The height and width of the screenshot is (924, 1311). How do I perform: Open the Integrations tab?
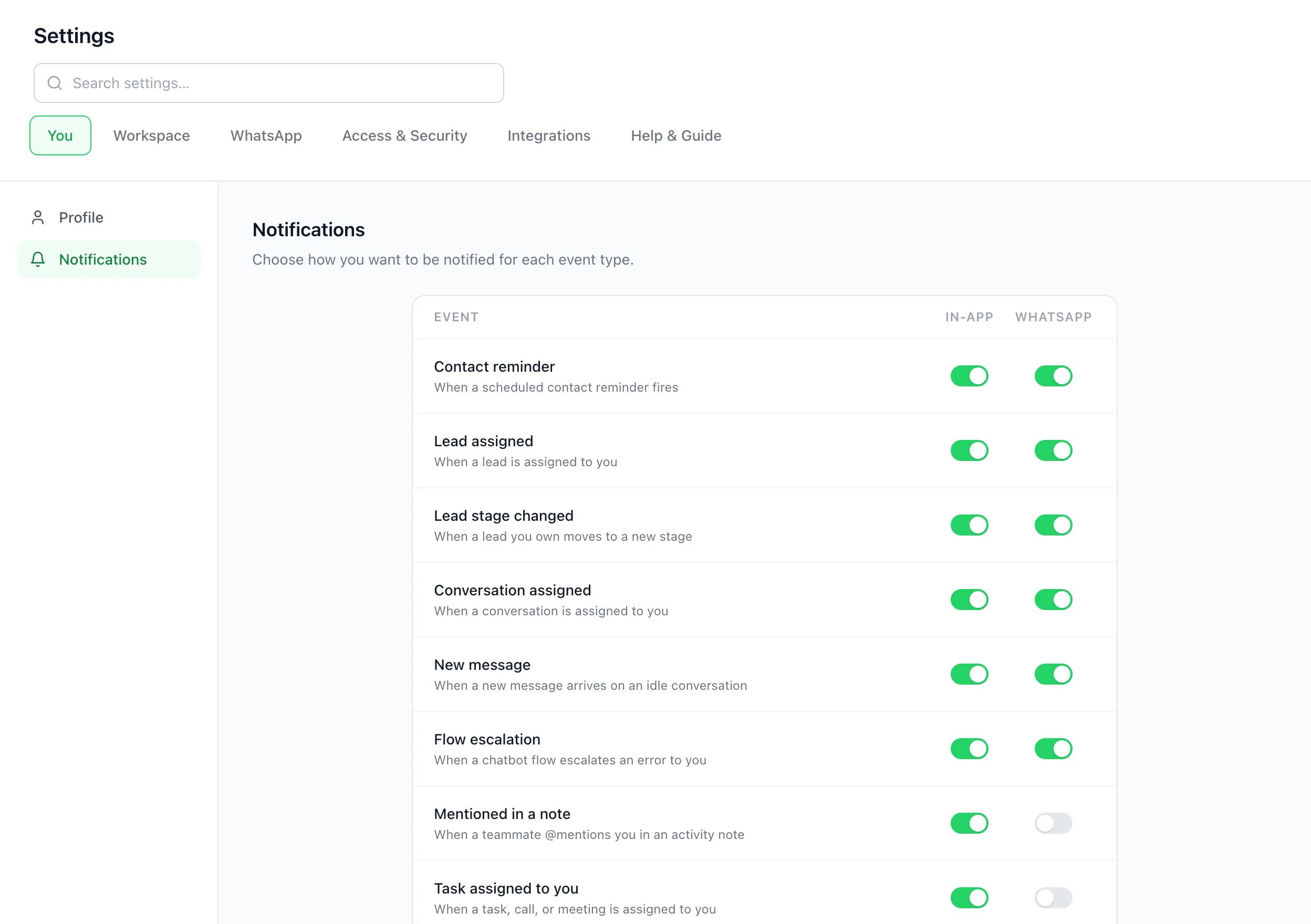[549, 136]
